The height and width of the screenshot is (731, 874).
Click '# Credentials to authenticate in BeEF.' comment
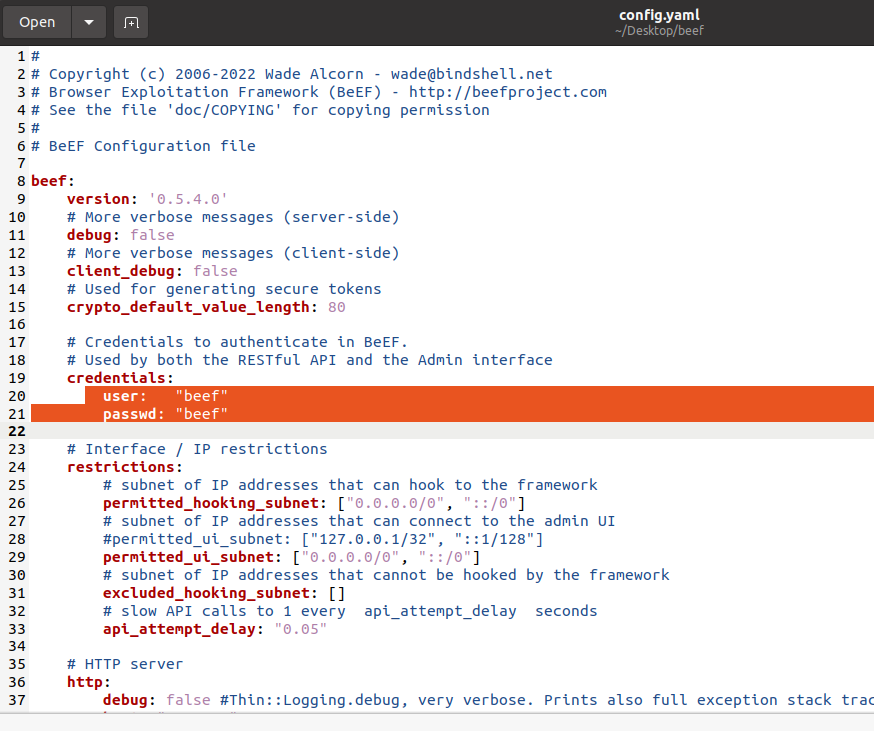(x=237, y=342)
